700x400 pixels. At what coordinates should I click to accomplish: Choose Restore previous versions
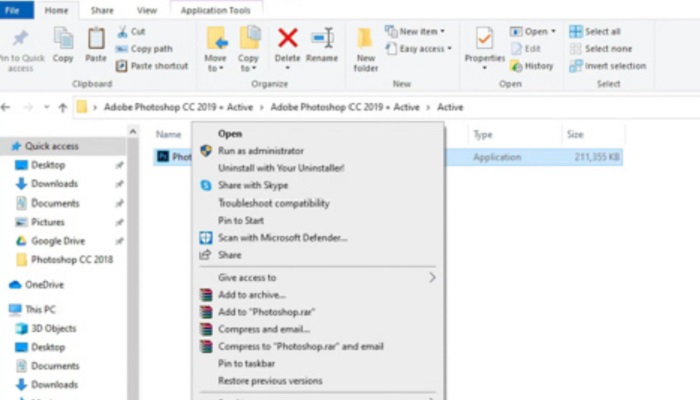click(x=270, y=381)
